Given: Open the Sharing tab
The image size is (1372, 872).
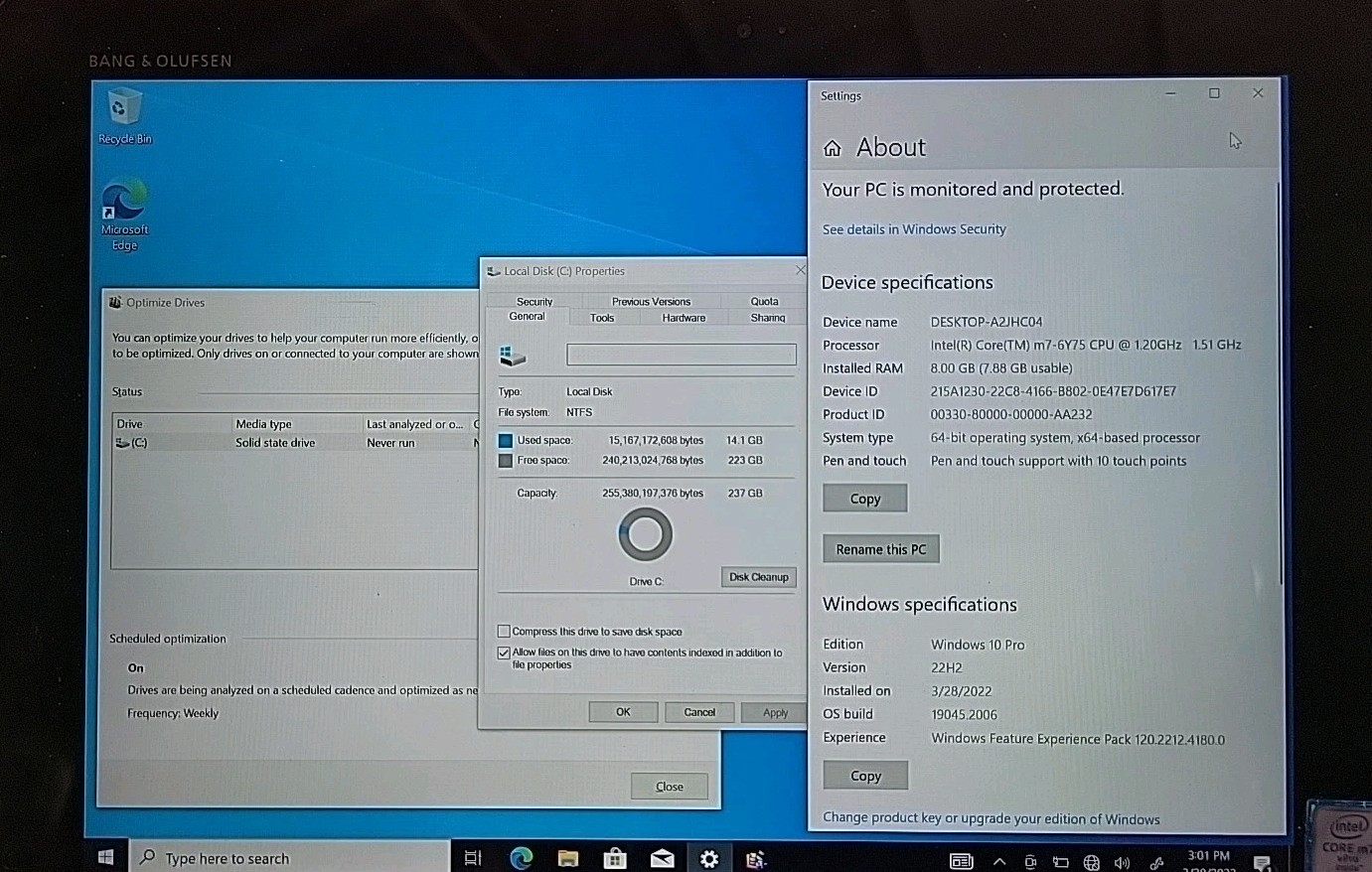Looking at the screenshot, I should click(768, 318).
